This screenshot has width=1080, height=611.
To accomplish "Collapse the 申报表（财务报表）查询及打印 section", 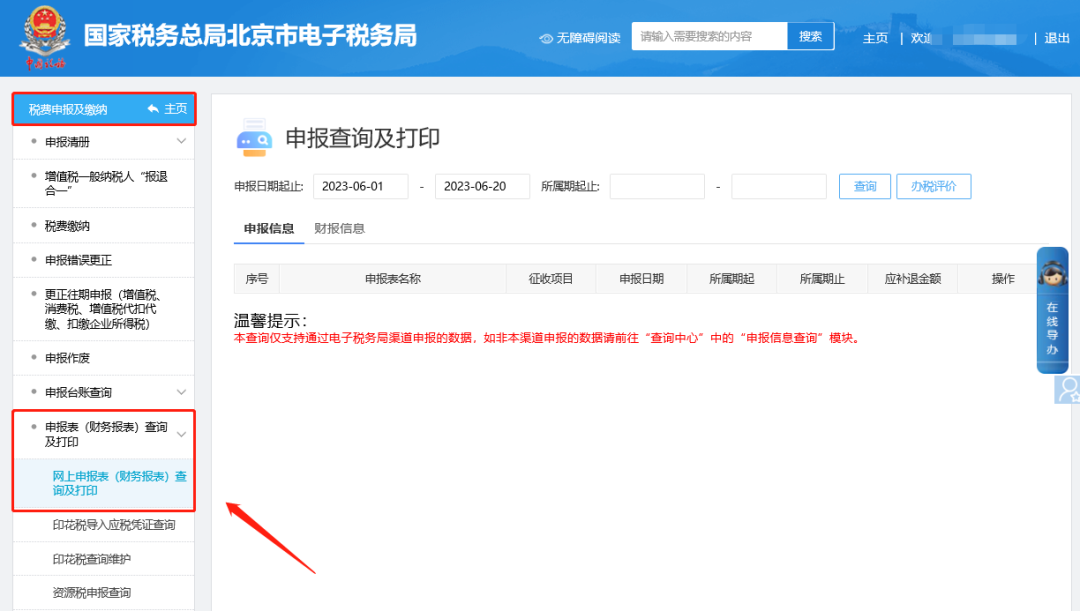I will [x=181, y=434].
